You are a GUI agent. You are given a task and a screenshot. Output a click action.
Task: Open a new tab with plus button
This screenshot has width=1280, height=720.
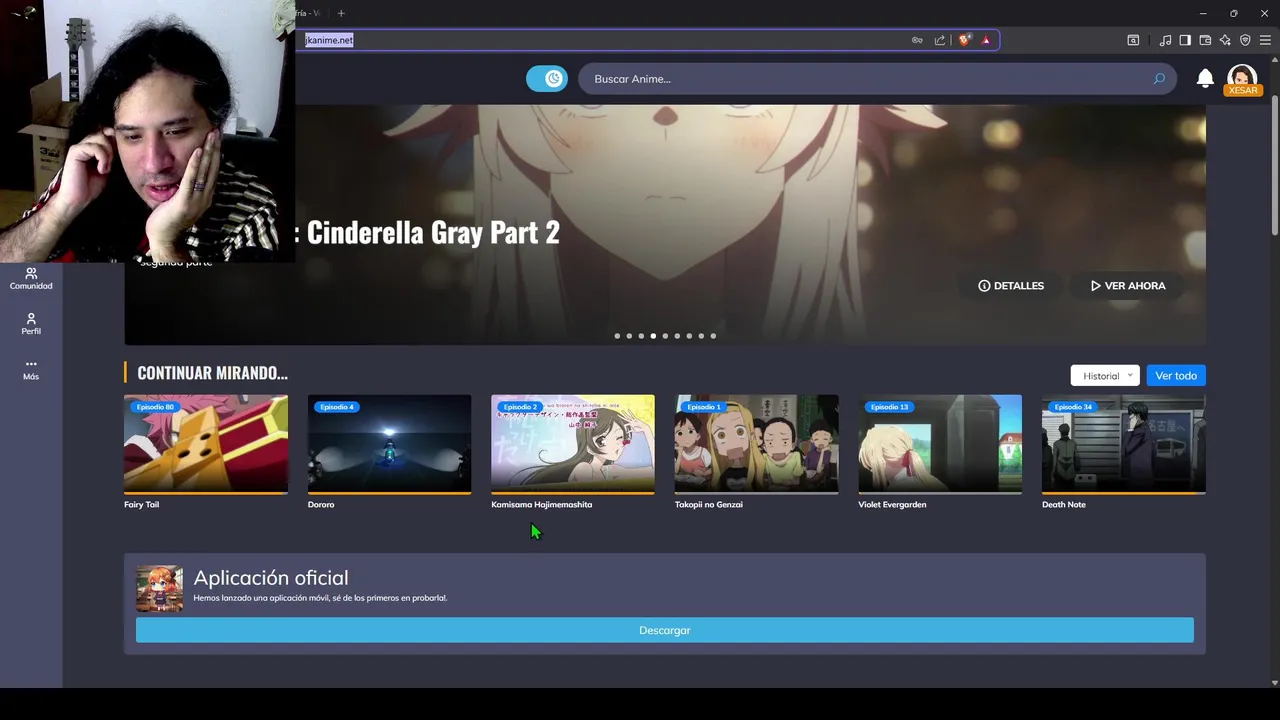(341, 13)
